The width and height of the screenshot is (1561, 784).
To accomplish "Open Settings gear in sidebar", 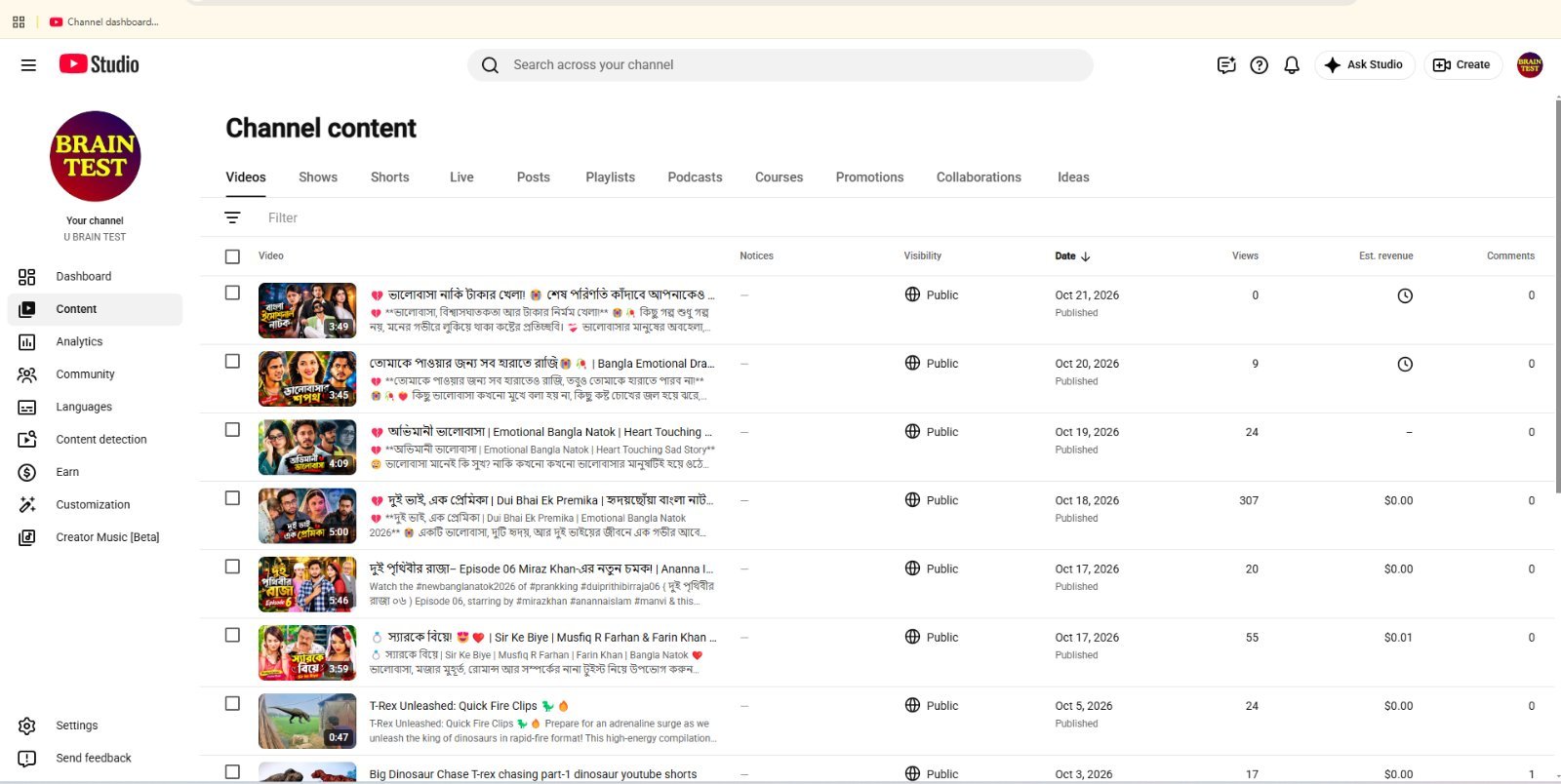I will pyautogui.click(x=27, y=725).
